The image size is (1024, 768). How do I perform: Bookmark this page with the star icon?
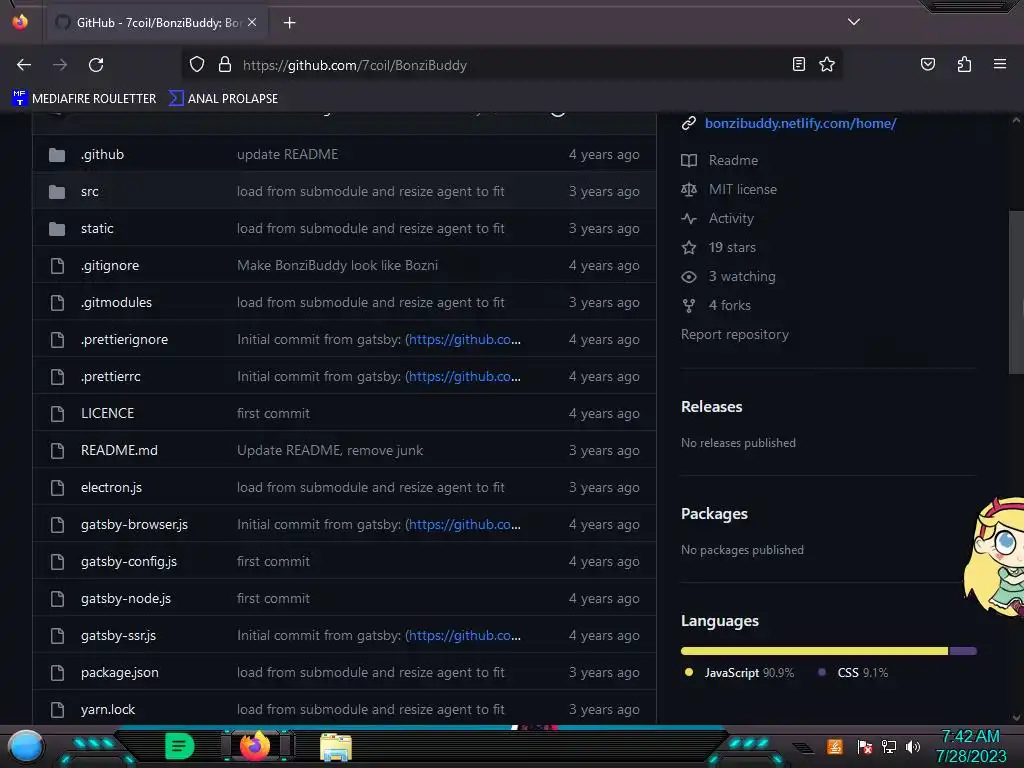coord(827,64)
